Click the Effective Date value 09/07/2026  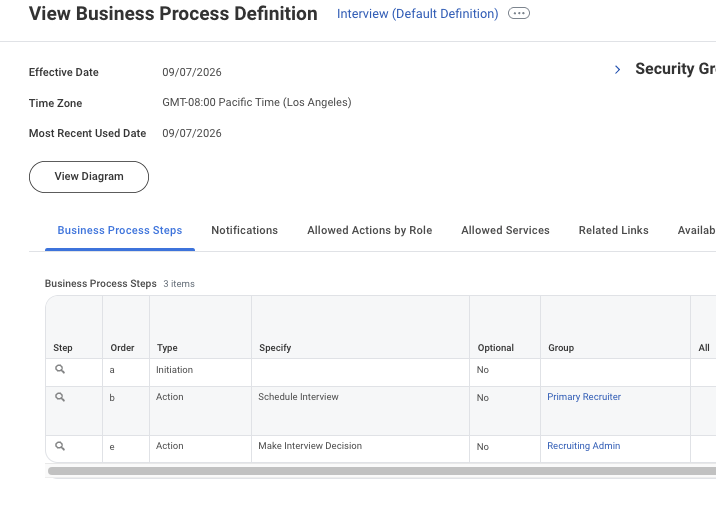pos(192,72)
